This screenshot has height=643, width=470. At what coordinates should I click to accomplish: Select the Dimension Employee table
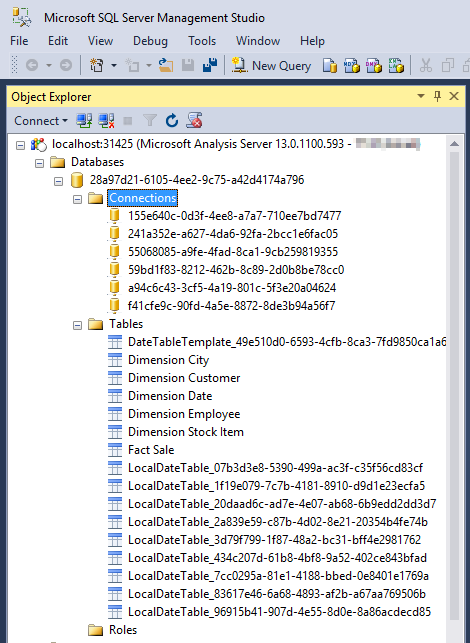pos(184,414)
